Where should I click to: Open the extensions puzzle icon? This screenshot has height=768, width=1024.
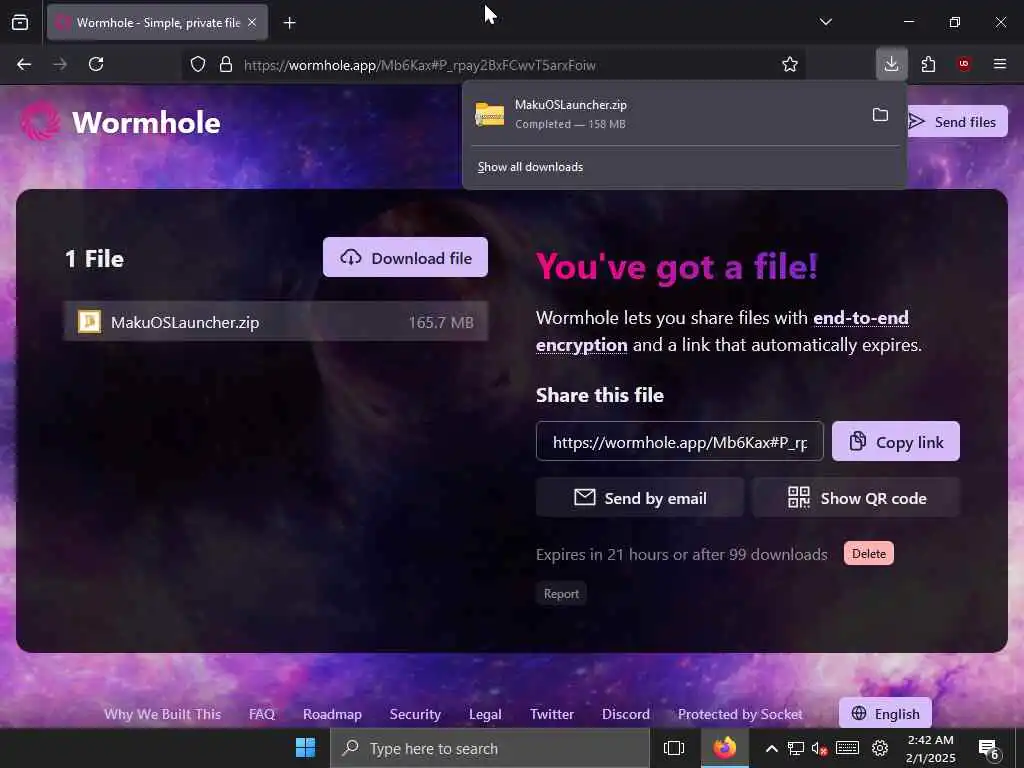928,64
